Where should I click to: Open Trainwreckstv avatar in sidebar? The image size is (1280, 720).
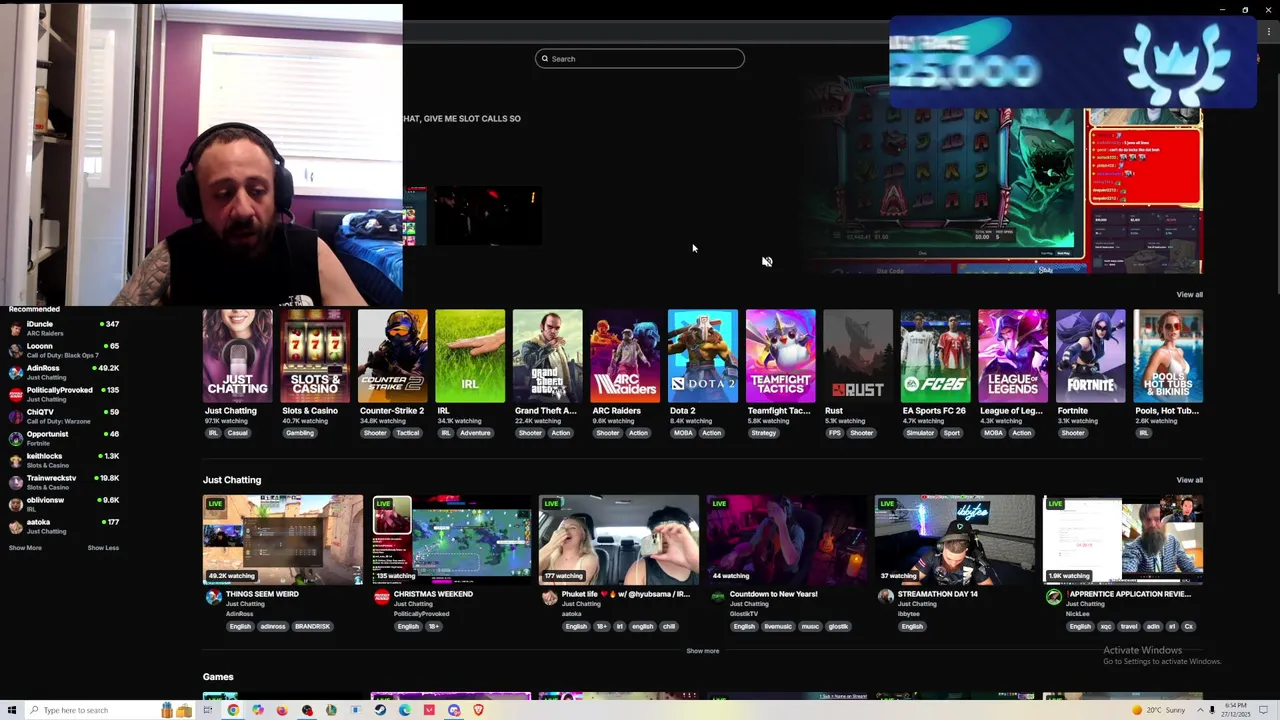(15, 482)
